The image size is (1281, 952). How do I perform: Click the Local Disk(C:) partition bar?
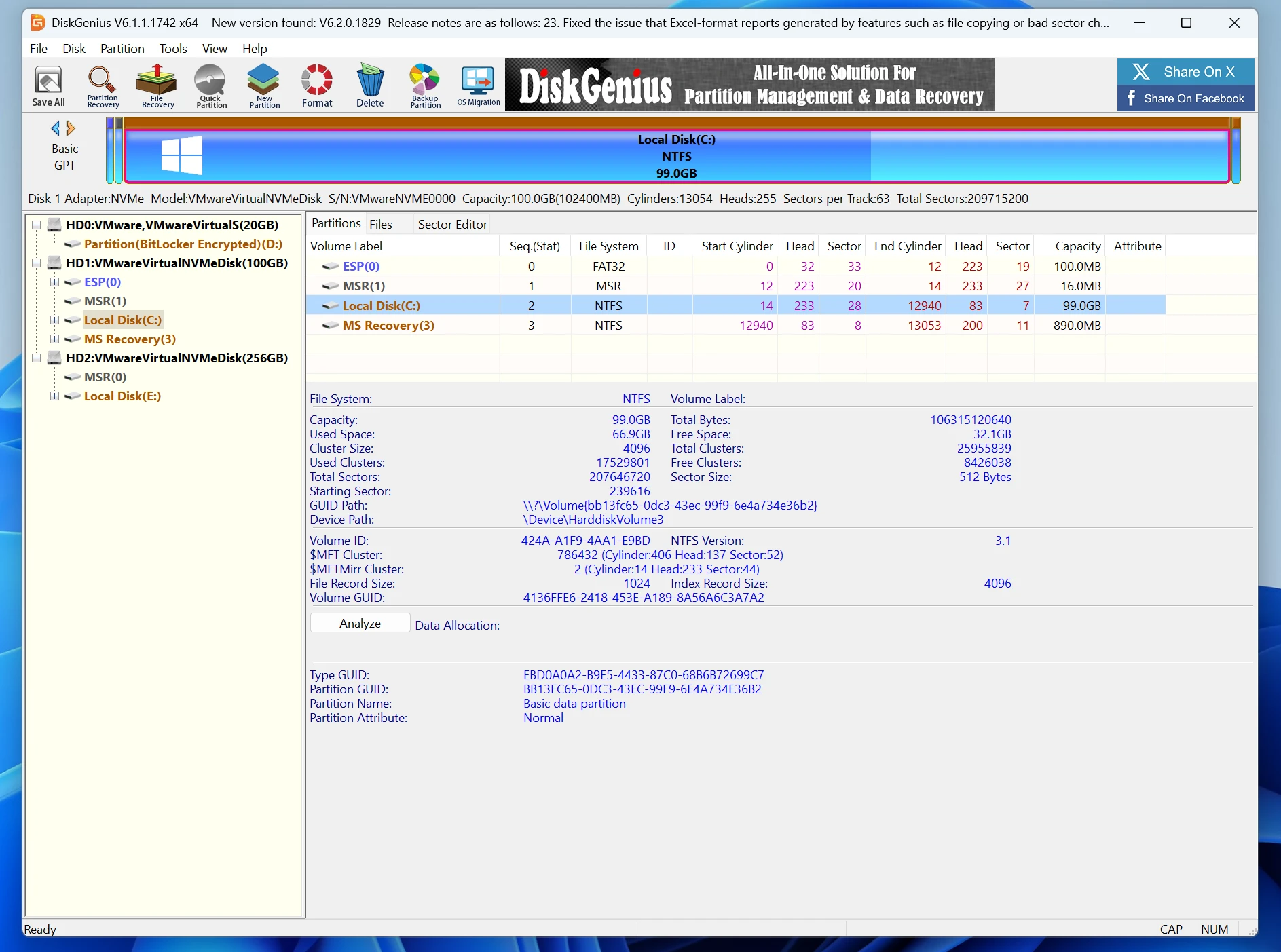pyautogui.click(x=677, y=156)
